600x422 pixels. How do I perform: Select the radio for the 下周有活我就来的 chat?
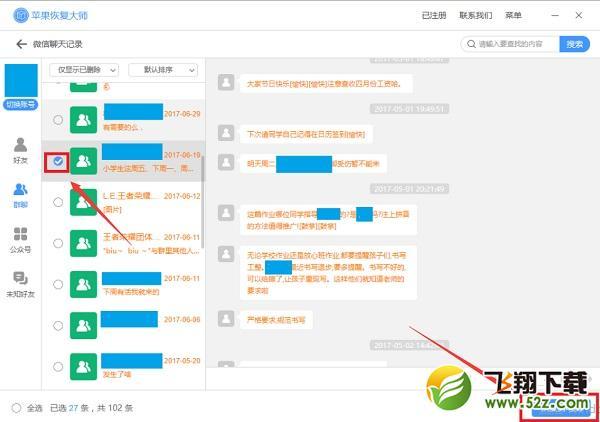coord(58,284)
